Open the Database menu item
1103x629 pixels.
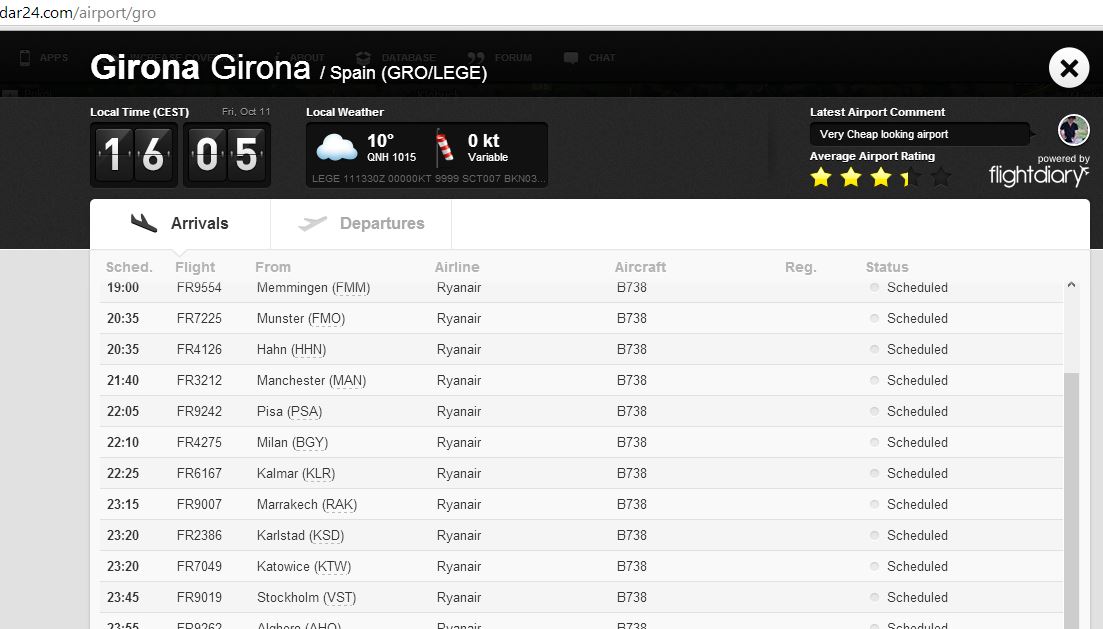[396, 58]
